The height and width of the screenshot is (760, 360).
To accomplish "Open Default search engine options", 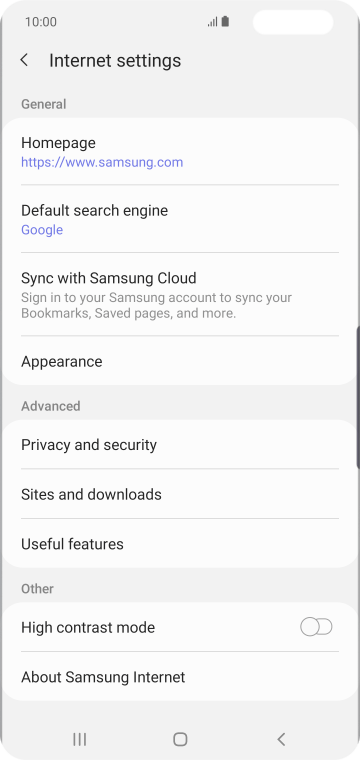I will coord(180,219).
